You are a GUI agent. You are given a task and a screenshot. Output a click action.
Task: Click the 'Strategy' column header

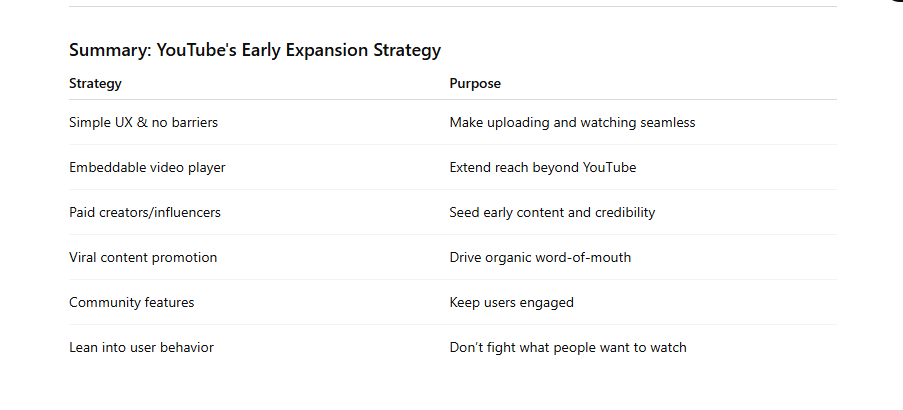tap(95, 83)
